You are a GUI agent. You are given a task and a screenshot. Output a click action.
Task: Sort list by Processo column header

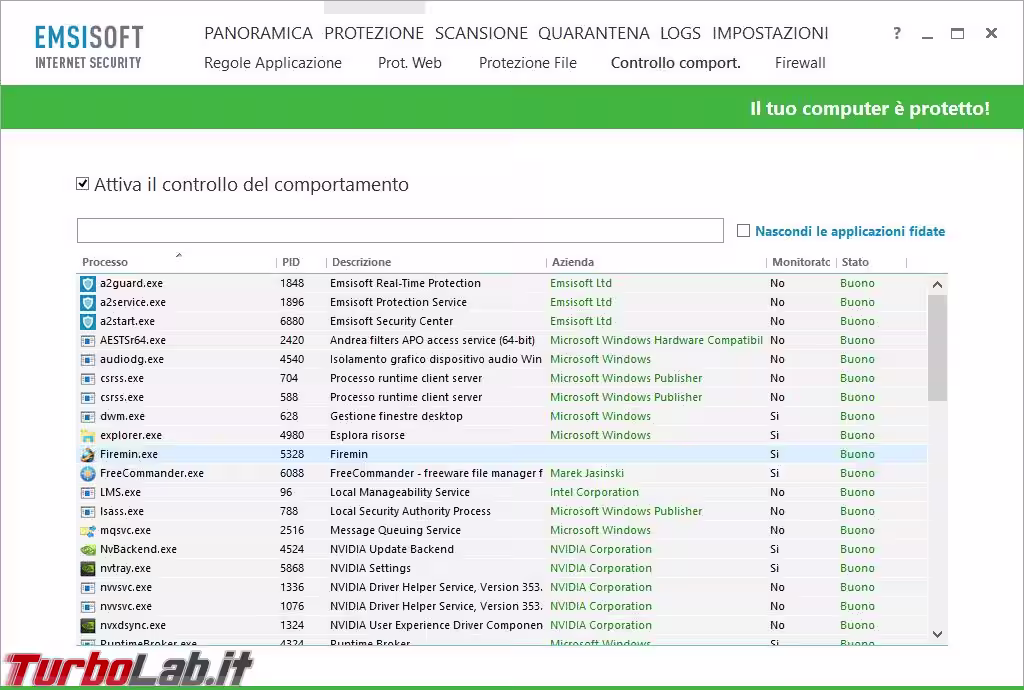click(x=105, y=262)
